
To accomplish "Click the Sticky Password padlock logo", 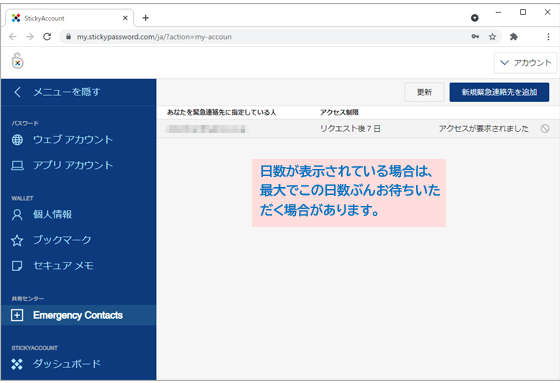I will tap(17, 61).
